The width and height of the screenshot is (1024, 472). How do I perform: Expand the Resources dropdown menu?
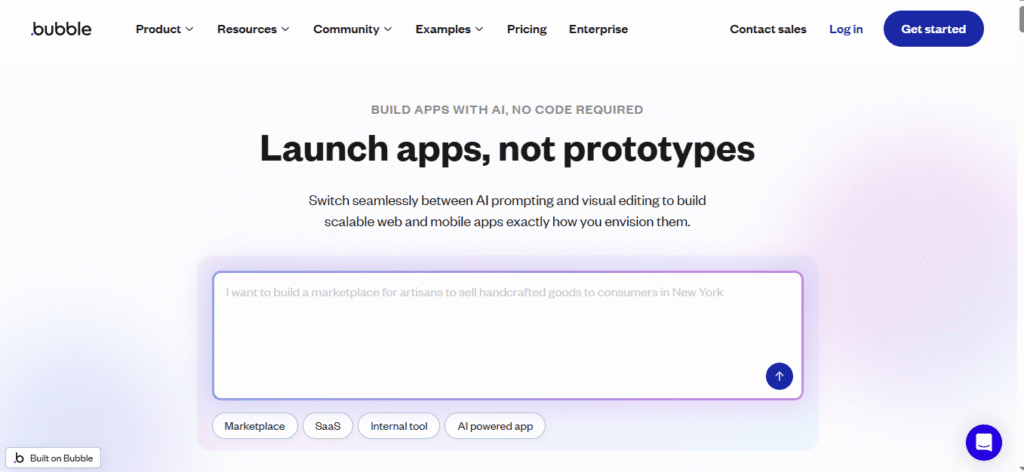(x=253, y=29)
